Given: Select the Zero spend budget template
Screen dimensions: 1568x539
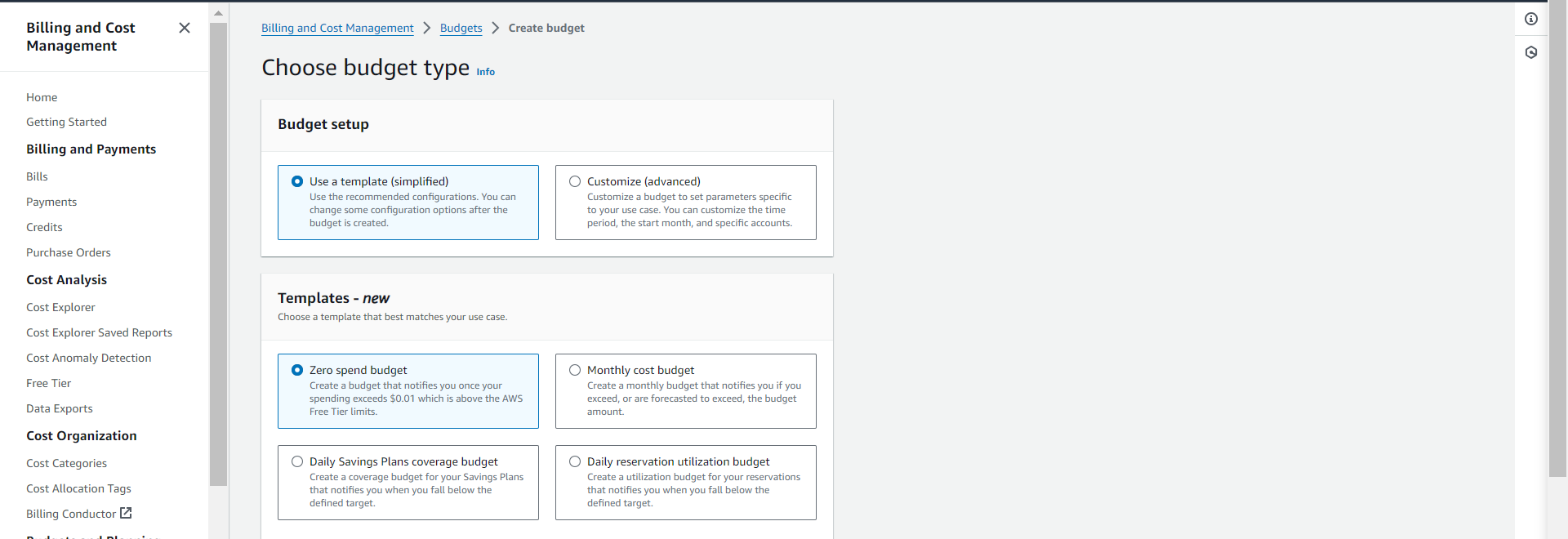Looking at the screenshot, I should pyautogui.click(x=297, y=370).
